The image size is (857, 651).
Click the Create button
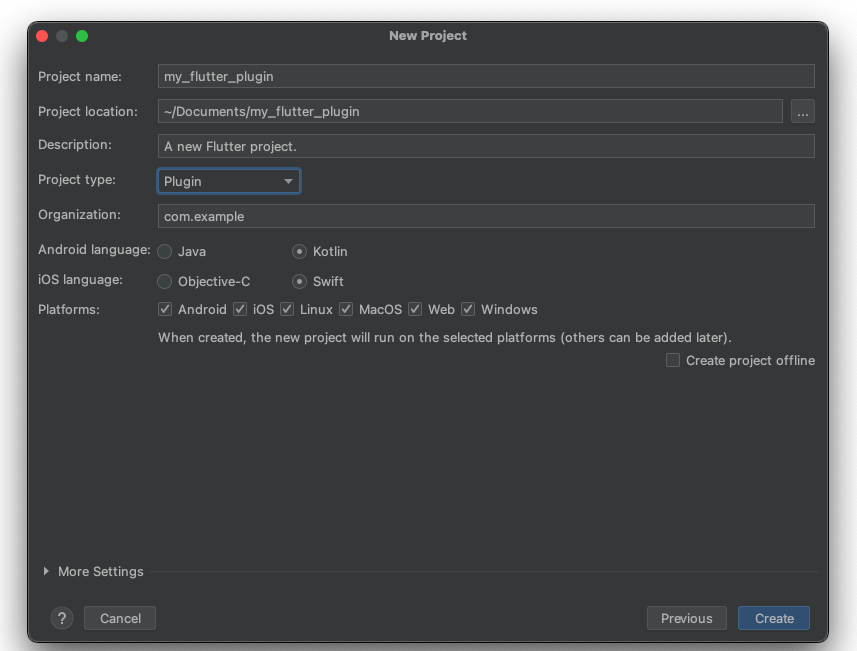tap(774, 618)
